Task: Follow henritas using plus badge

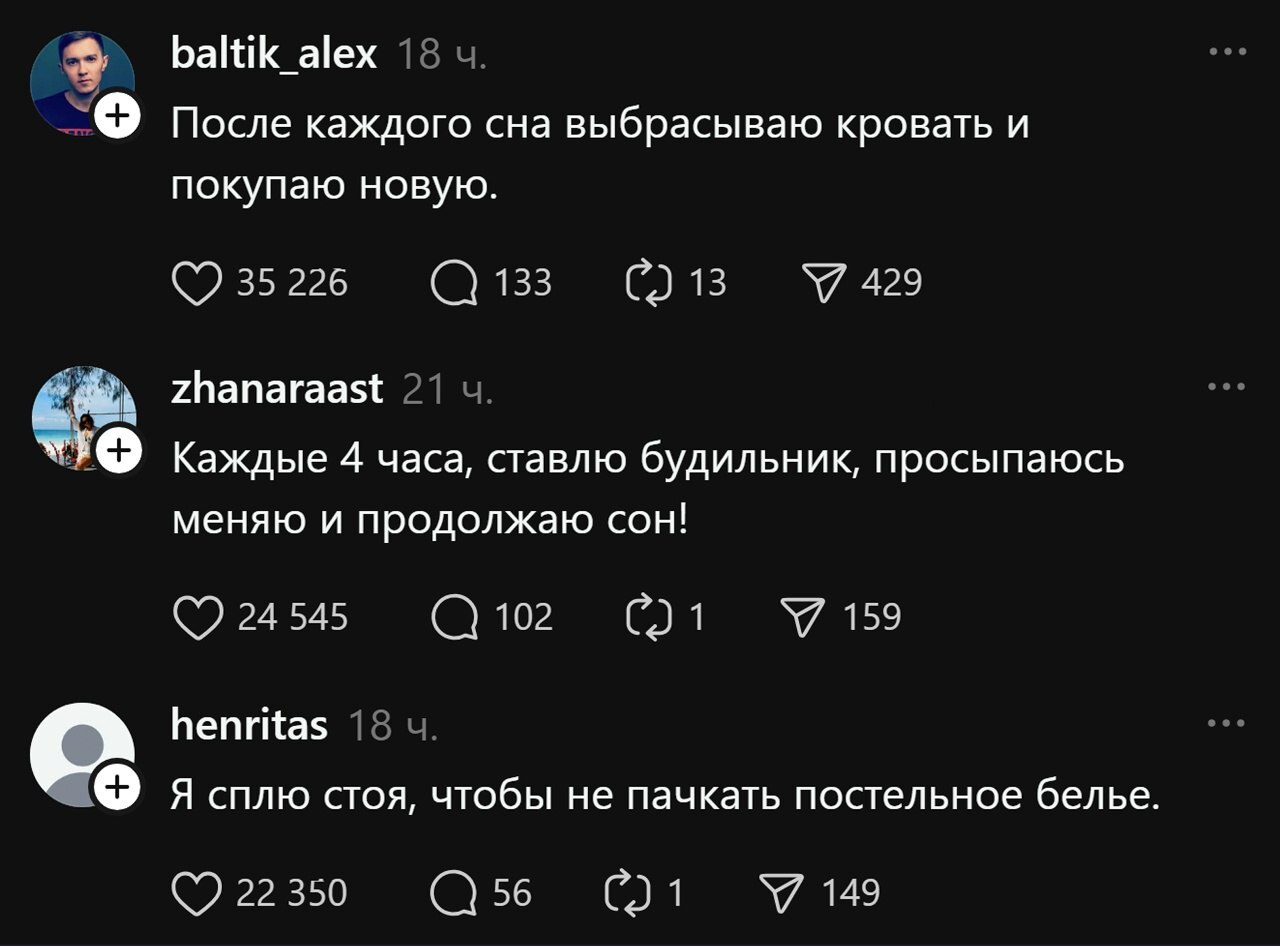Action: pos(118,788)
